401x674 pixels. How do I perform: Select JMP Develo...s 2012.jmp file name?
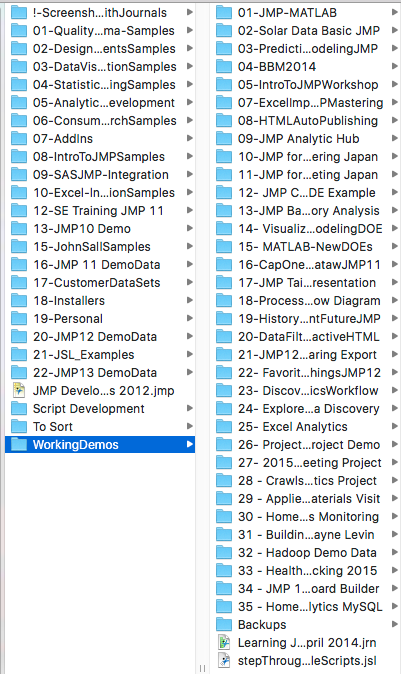tap(104, 390)
